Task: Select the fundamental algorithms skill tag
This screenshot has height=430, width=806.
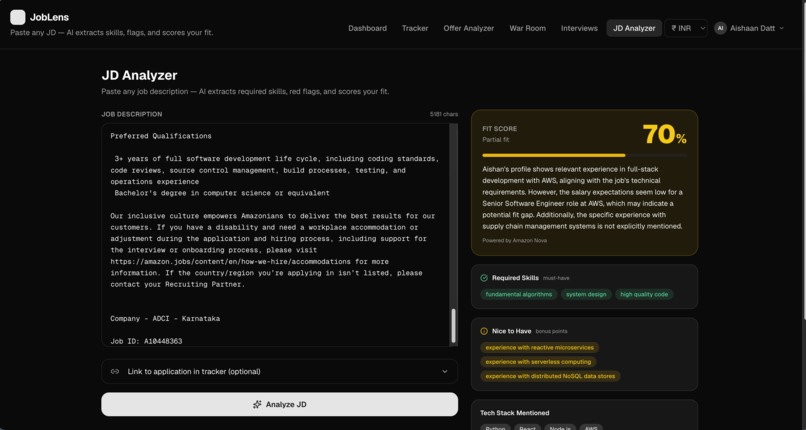Action: point(519,294)
